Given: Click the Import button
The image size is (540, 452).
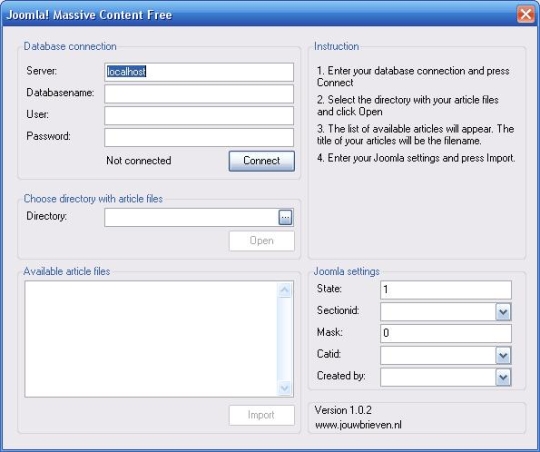Looking at the screenshot, I should (x=262, y=415).
